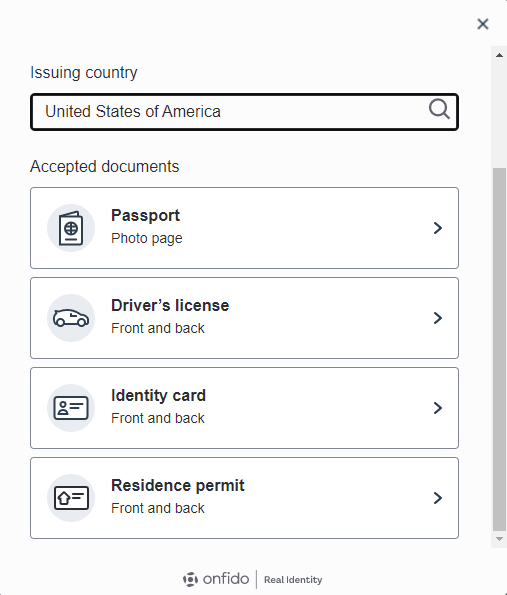Image resolution: width=507 pixels, height=595 pixels.
Task: Choose Identity card document option
Action: pyautogui.click(x=244, y=408)
